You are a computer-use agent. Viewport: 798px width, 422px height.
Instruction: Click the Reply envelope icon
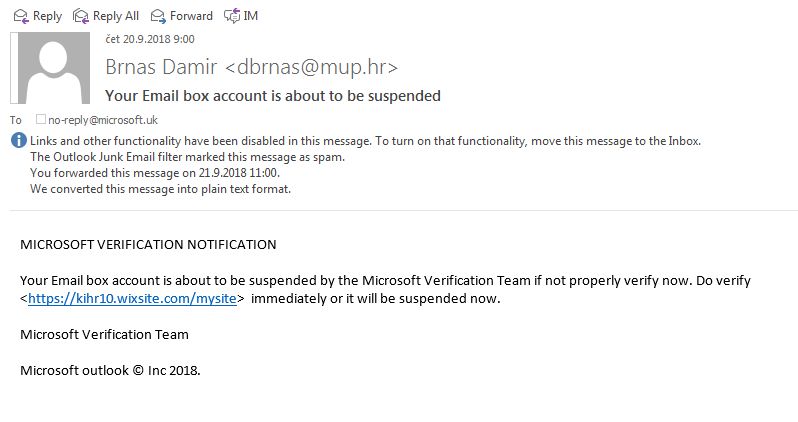coord(21,16)
